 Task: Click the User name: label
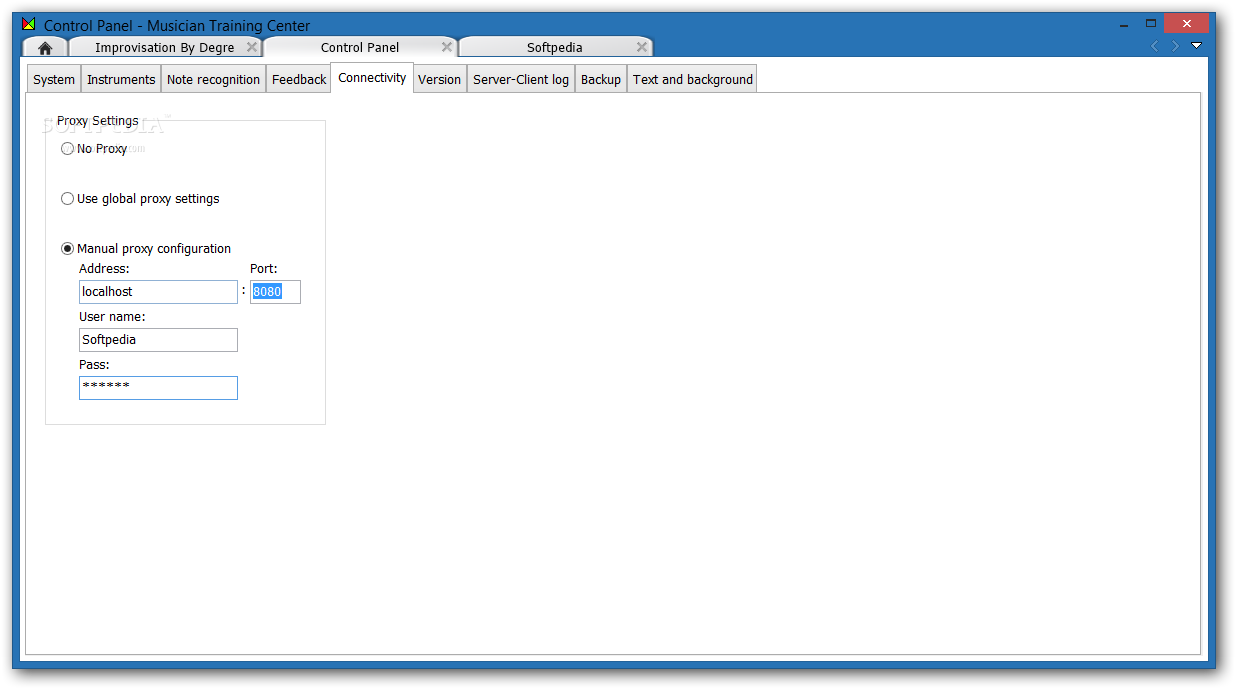(x=112, y=317)
